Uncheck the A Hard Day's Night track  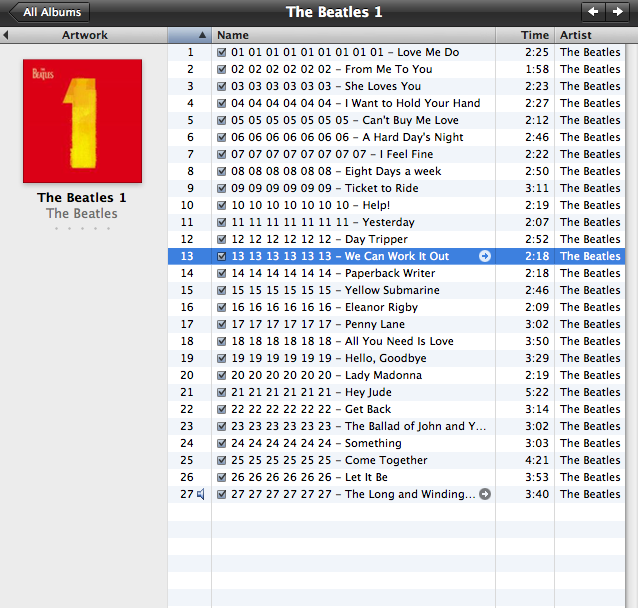221,137
